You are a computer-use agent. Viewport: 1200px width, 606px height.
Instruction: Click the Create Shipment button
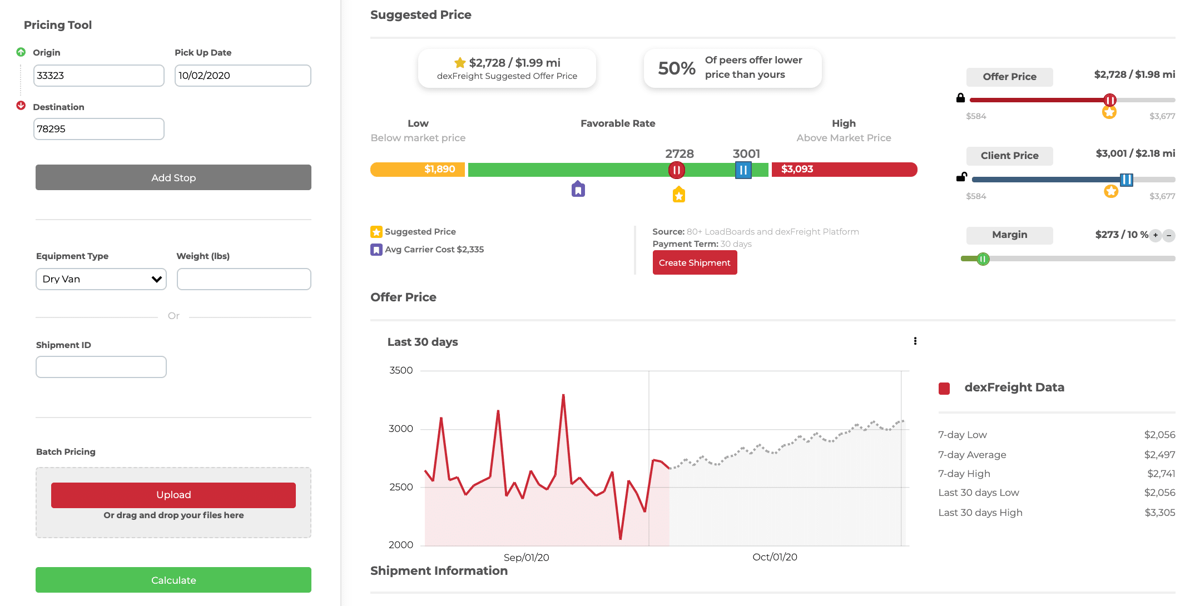click(694, 263)
